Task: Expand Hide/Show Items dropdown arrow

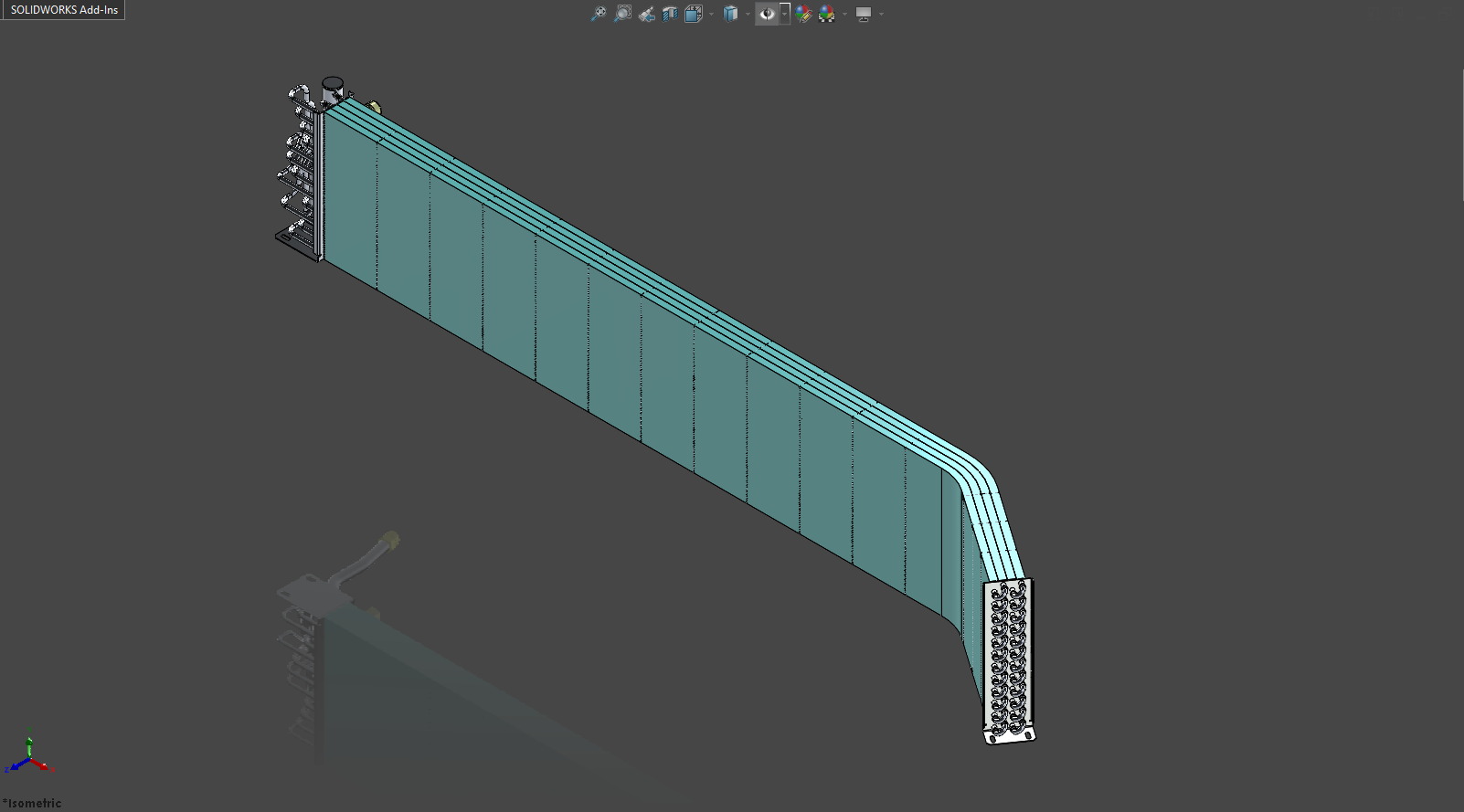Action: tap(784, 14)
